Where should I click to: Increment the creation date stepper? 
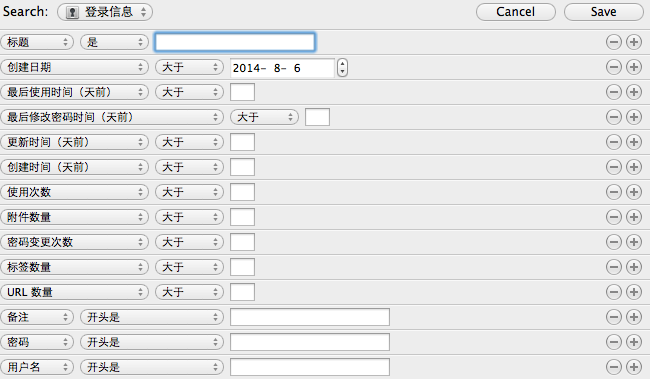pos(342,63)
